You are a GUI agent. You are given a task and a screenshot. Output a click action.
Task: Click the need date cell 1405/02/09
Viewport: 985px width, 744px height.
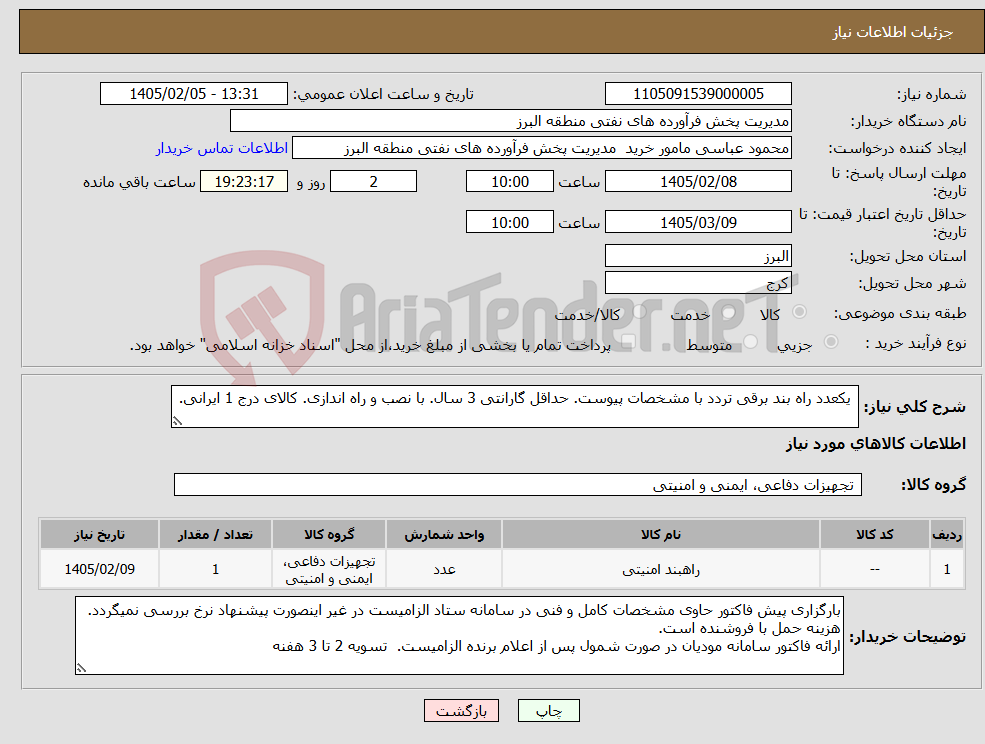[99, 569]
